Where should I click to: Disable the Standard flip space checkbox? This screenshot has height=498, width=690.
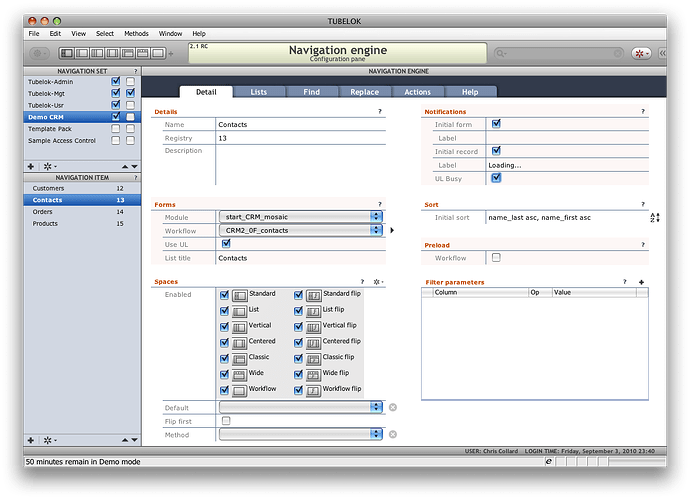pos(298,295)
